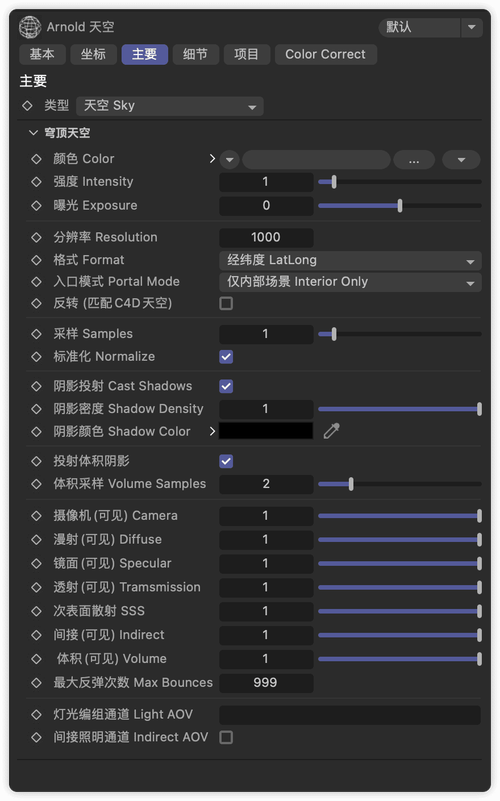Click keyframe diamond for 体积 (可见) Volume
This screenshot has width=500, height=801.
[x=36, y=659]
